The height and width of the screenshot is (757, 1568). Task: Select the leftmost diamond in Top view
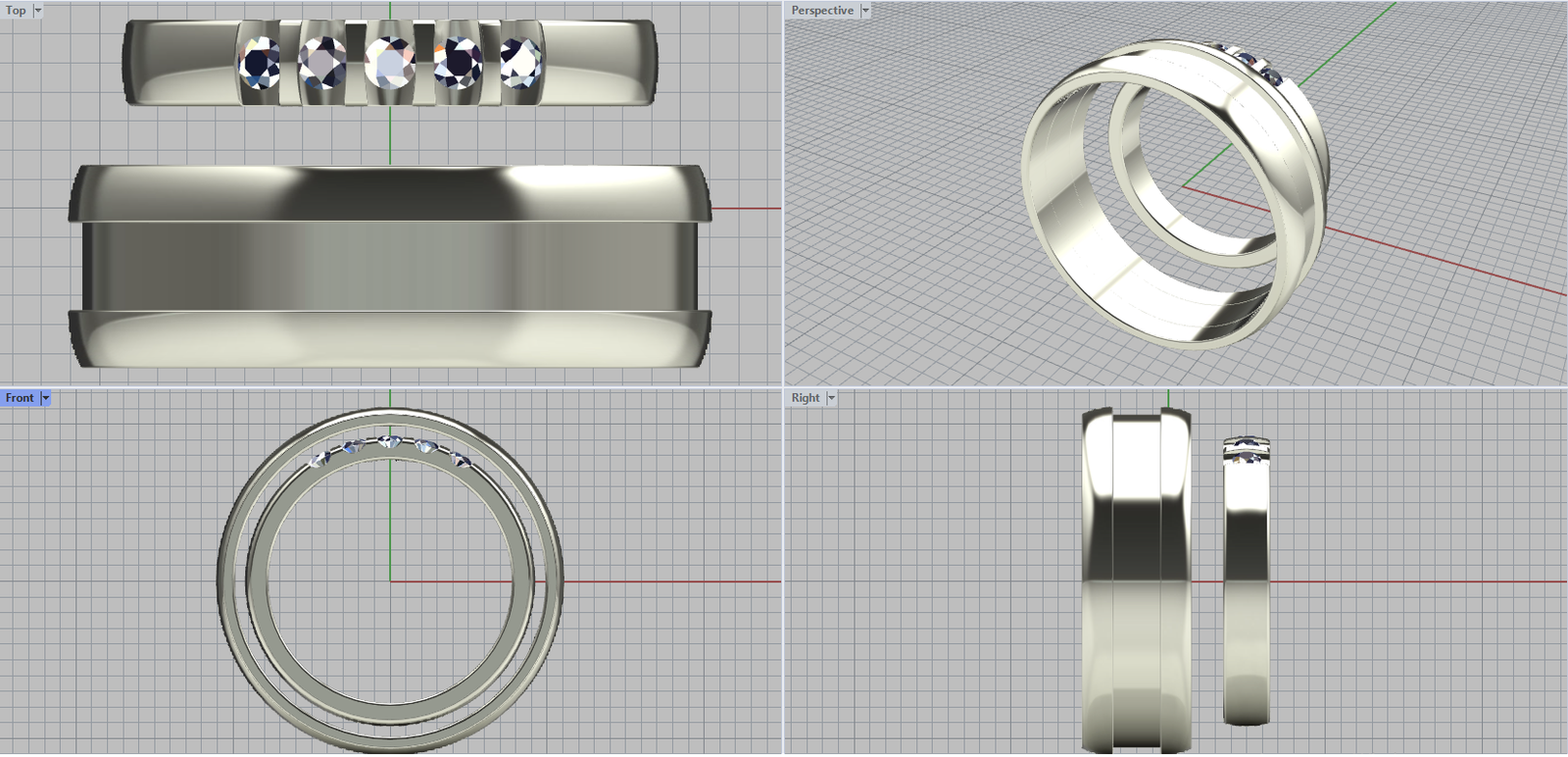pyautogui.click(x=260, y=63)
